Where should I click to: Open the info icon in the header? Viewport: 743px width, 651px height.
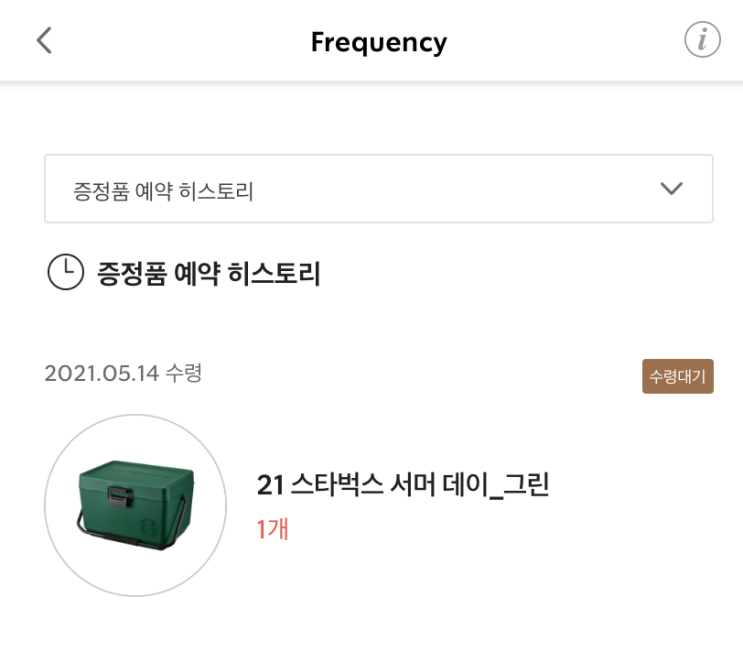coord(702,40)
